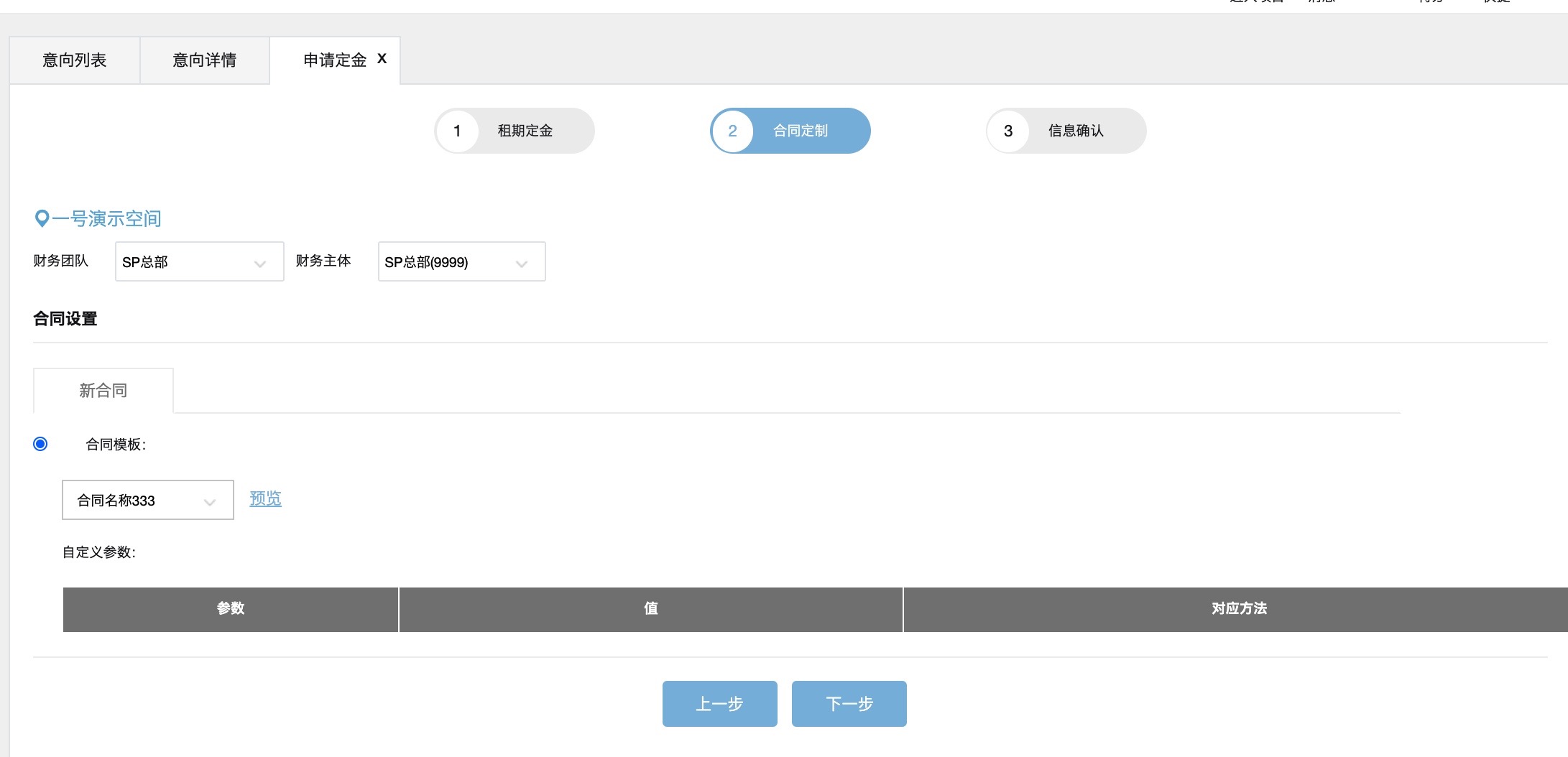This screenshot has height=757, width=1568.
Task: Click the 值 column header
Action: (x=650, y=609)
